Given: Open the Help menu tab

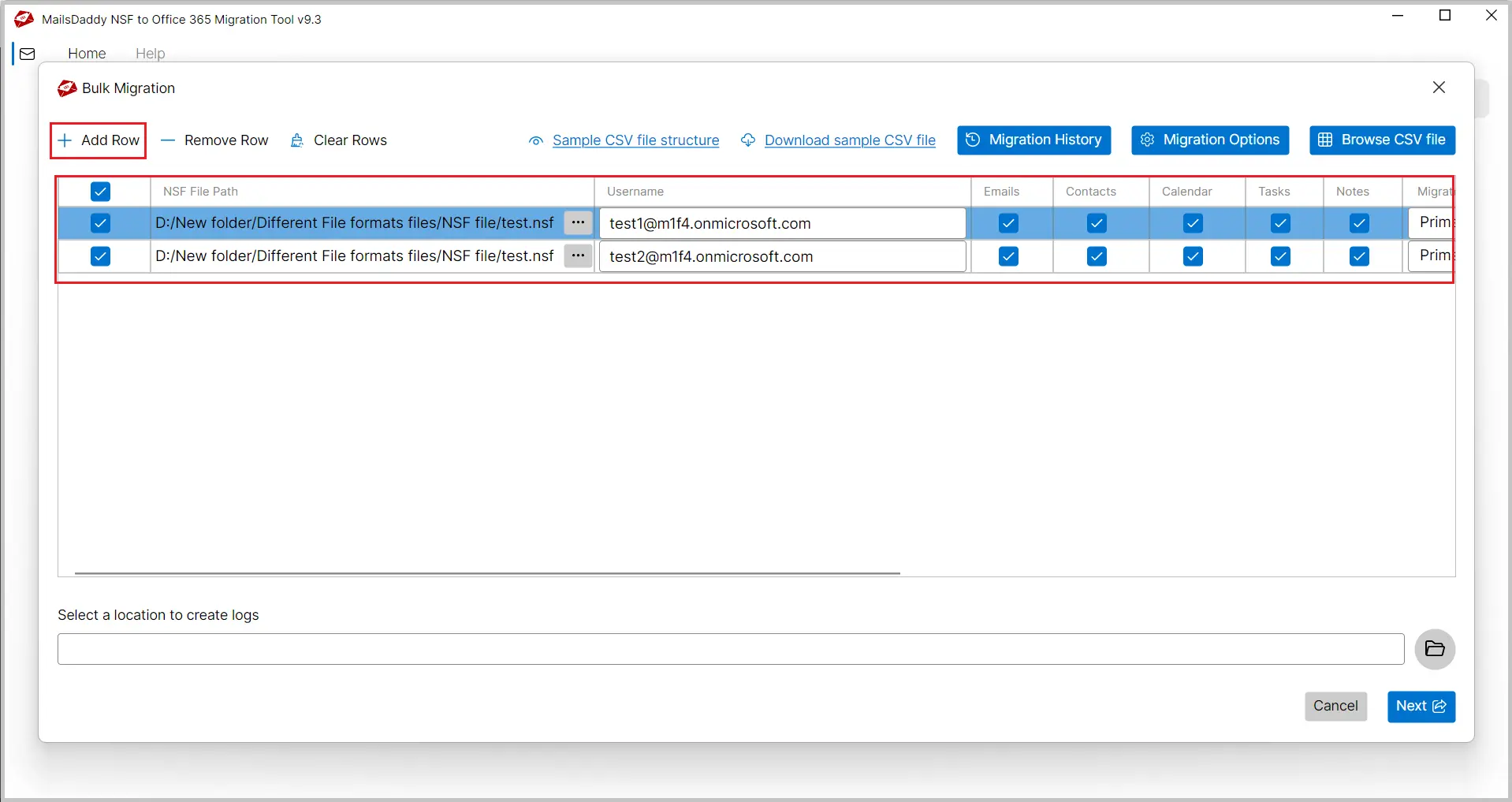Looking at the screenshot, I should click(x=150, y=54).
